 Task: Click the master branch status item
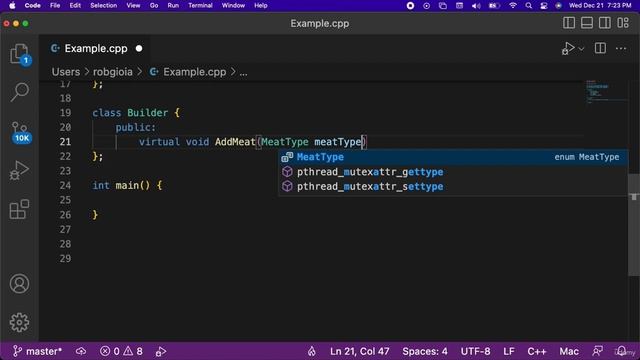[37, 351]
